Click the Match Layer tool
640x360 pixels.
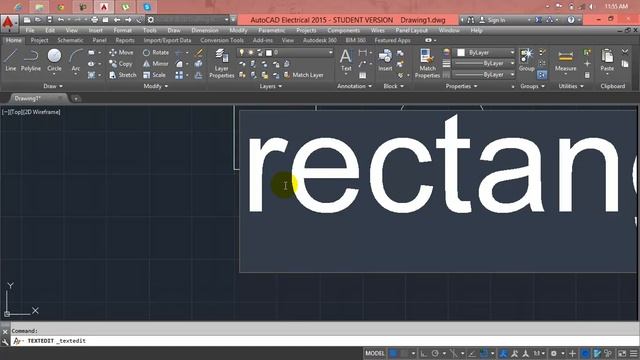(x=303, y=75)
